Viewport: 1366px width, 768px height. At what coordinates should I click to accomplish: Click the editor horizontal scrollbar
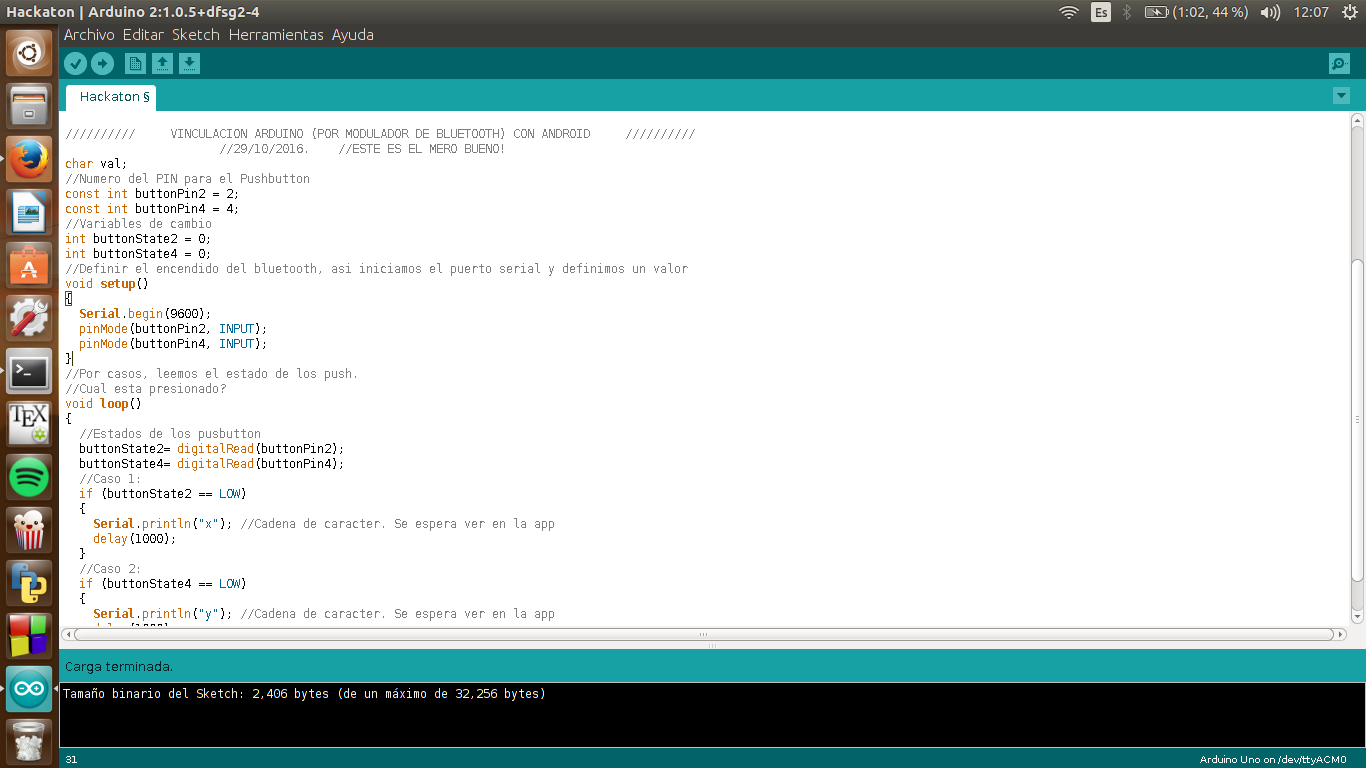pos(703,634)
